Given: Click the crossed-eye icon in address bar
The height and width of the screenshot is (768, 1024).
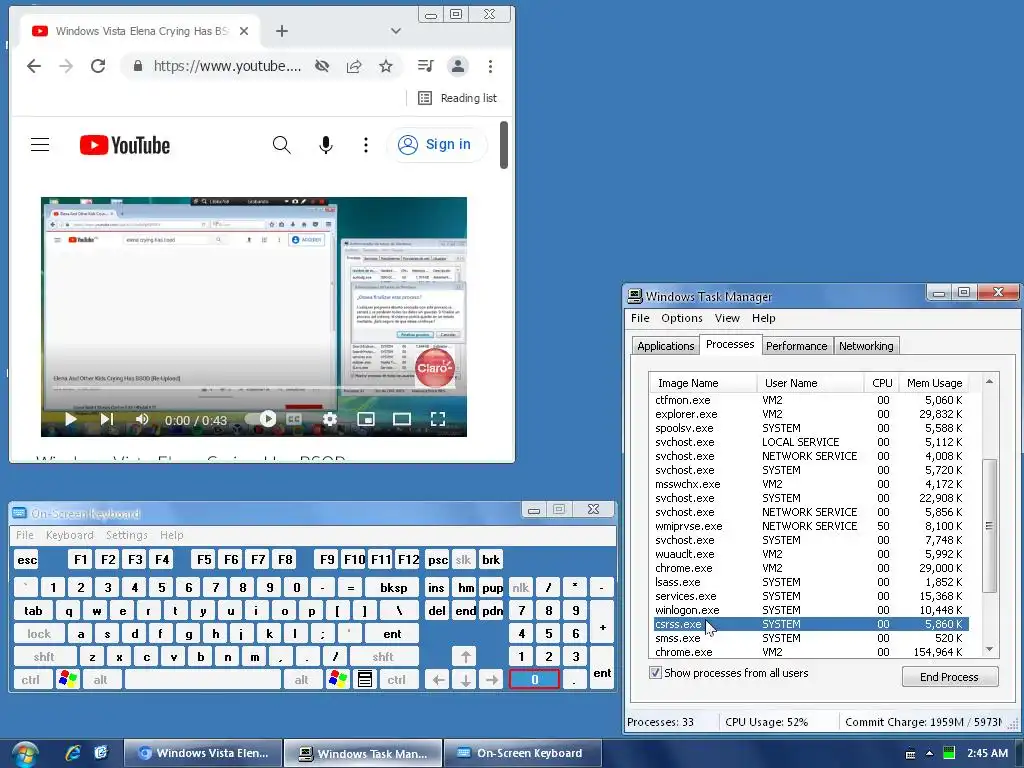Looking at the screenshot, I should (322, 66).
